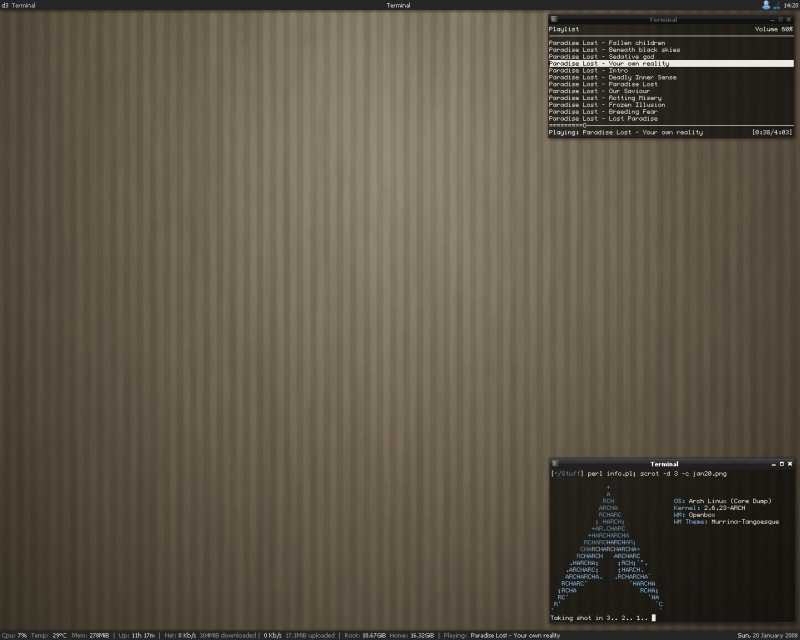
Task: Open the window menu icon of the Arch info terminal
Action: pyautogui.click(x=555, y=464)
